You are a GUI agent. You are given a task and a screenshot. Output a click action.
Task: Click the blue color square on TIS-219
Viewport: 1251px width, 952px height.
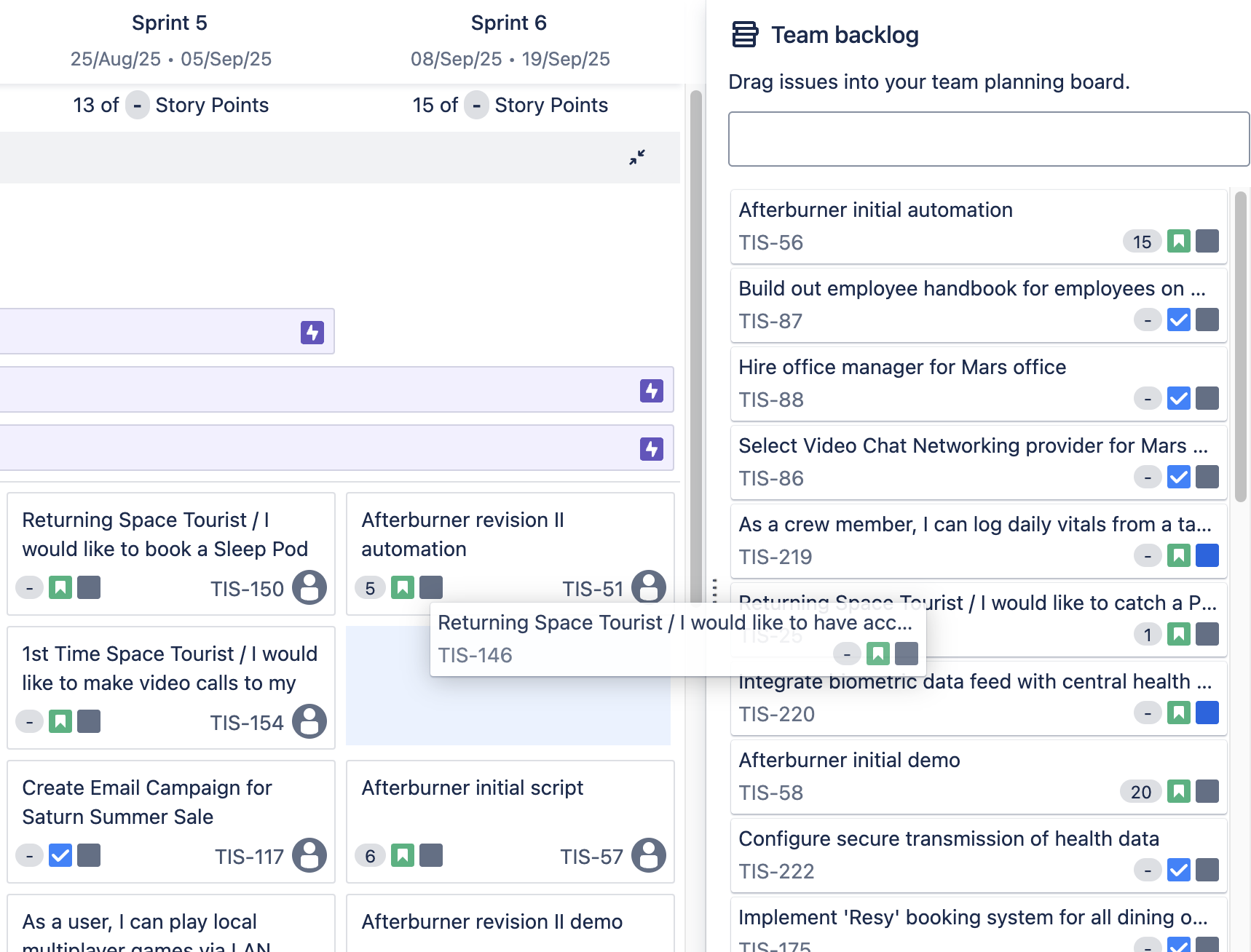(1207, 555)
